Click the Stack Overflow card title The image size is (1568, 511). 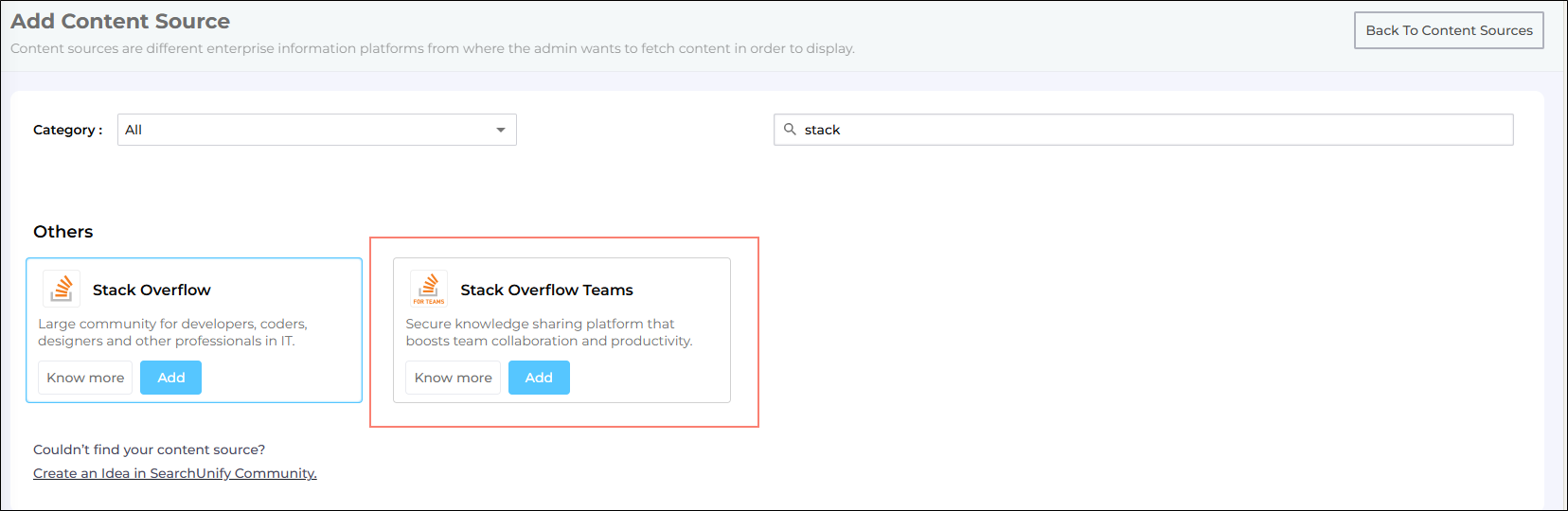[151, 290]
